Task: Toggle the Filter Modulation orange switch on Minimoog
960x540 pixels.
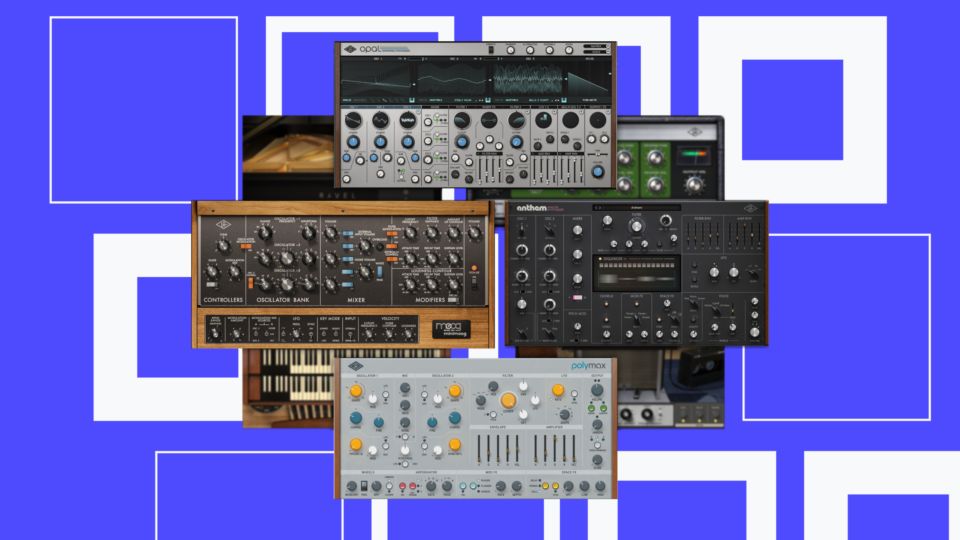Action: pos(392,234)
